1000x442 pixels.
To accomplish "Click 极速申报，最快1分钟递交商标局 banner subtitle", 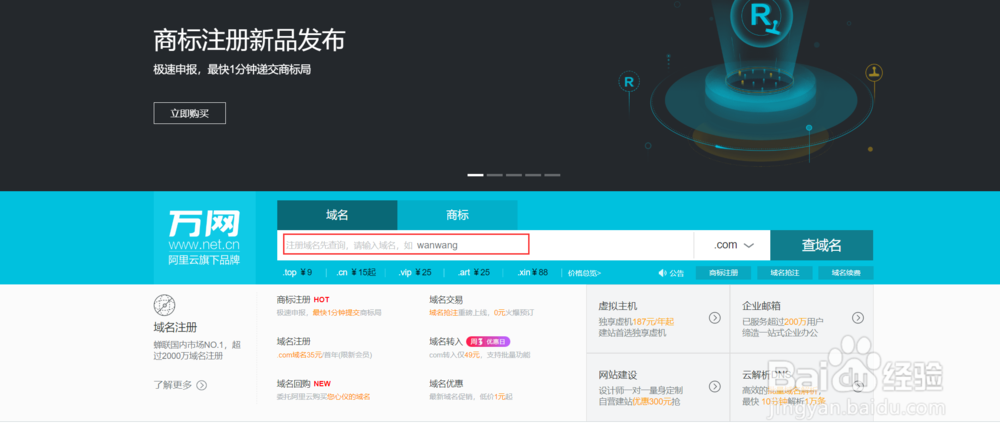I will [232, 69].
